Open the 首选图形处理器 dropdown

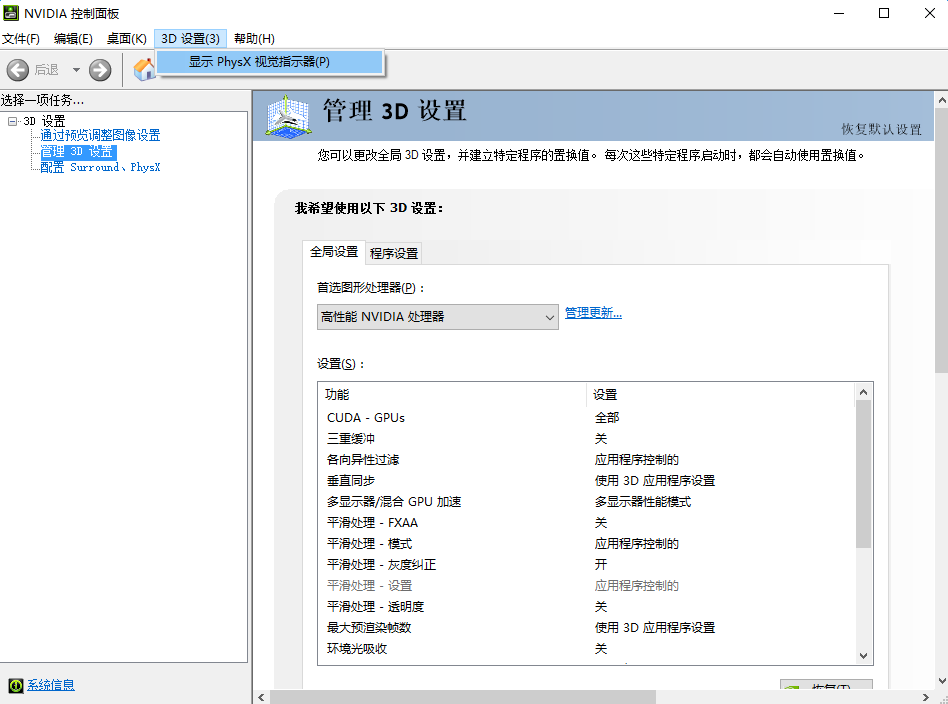pyautogui.click(x=438, y=317)
